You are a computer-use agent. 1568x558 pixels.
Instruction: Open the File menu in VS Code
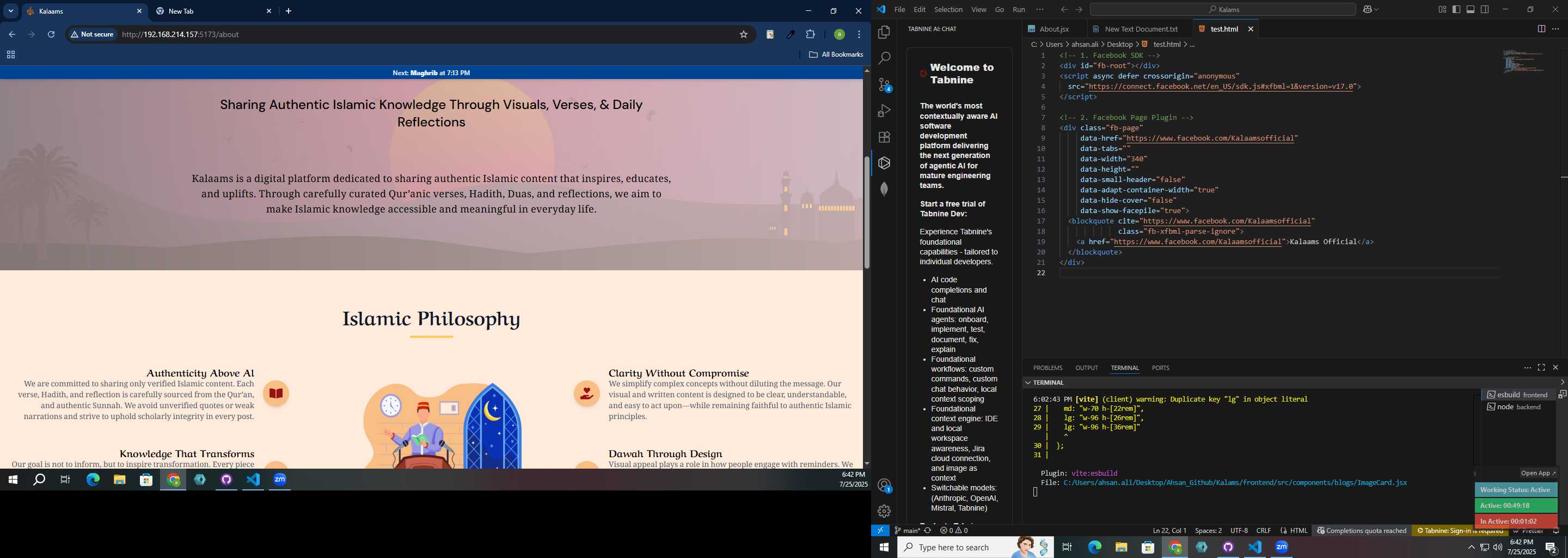click(x=899, y=9)
